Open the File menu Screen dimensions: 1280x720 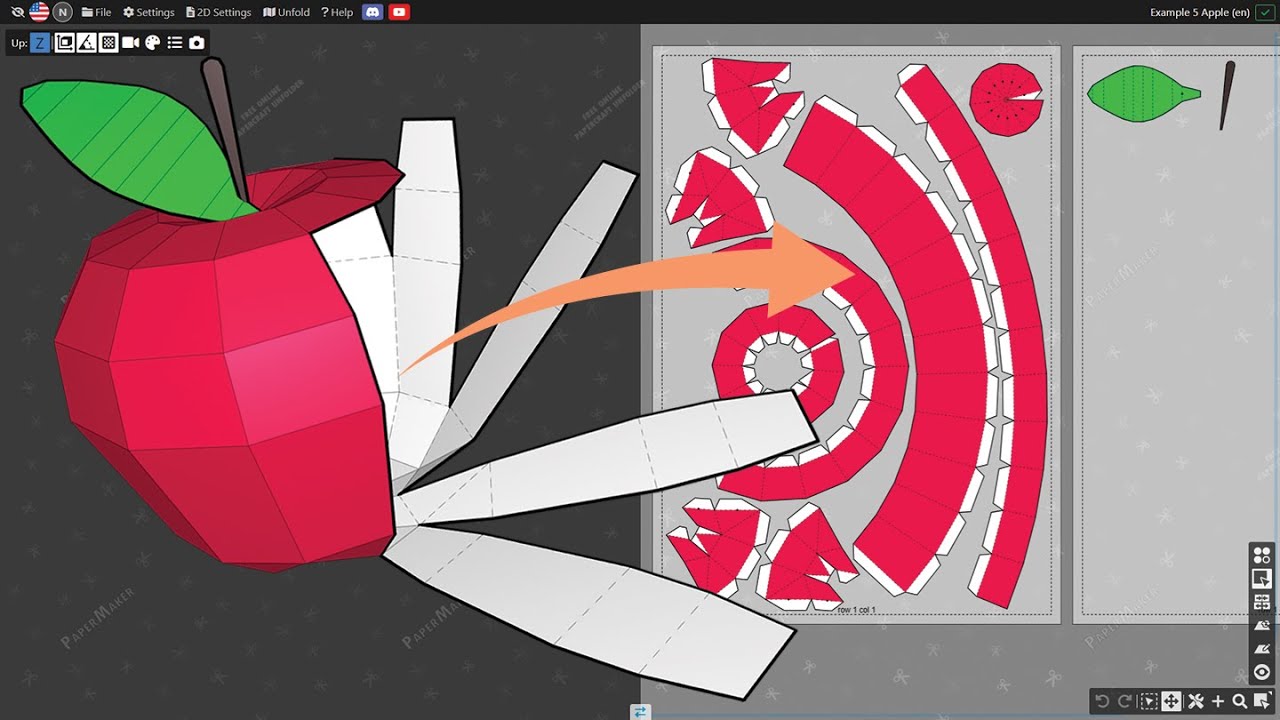click(96, 12)
